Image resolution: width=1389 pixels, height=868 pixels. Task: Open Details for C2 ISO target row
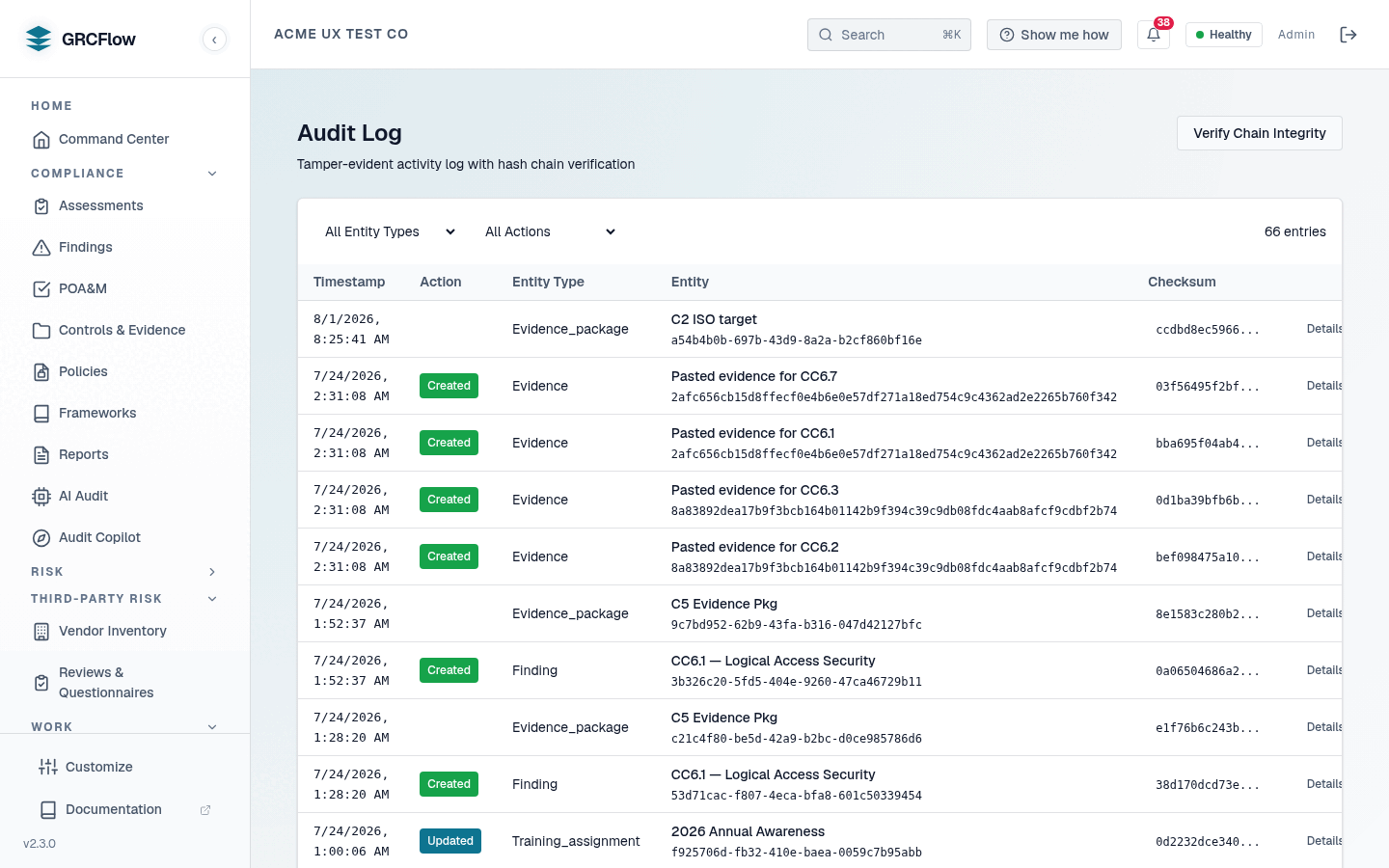pos(1324,329)
